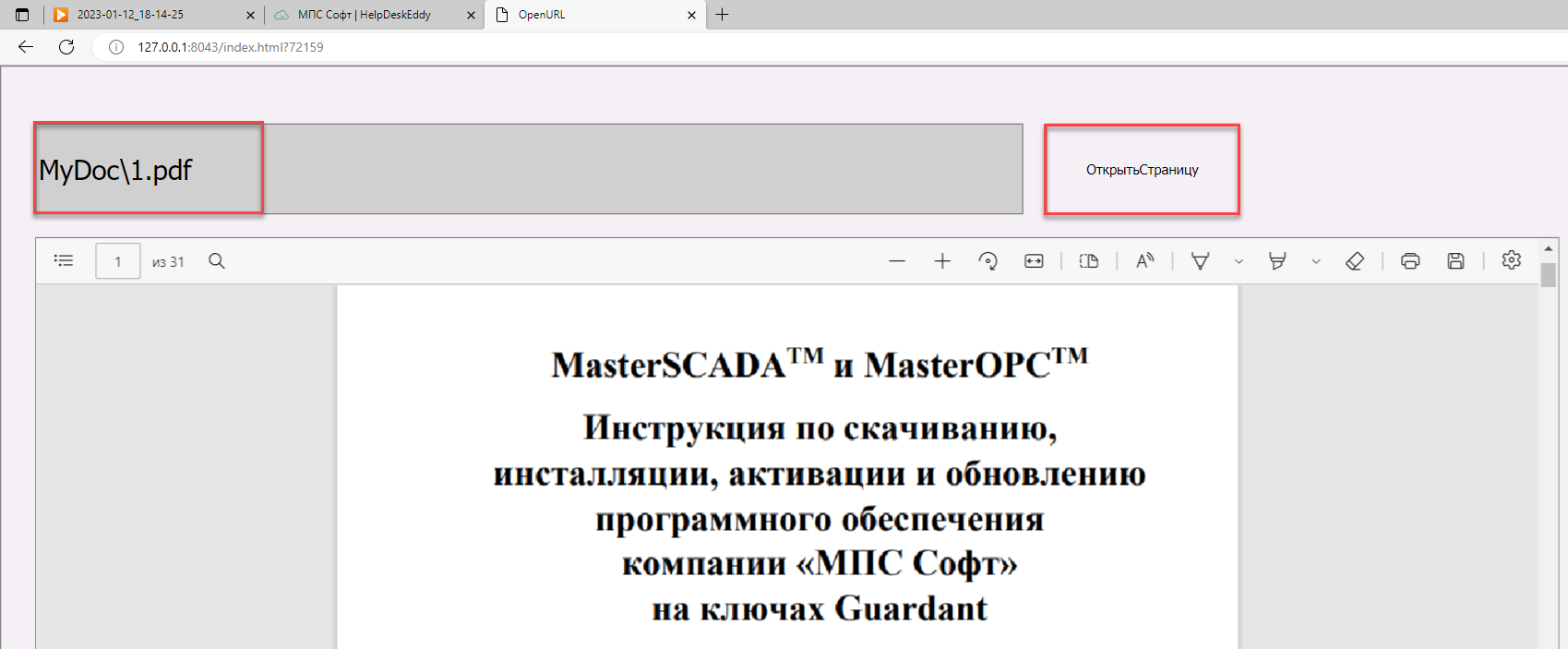This screenshot has height=649, width=1568.
Task: Select the Erase tool
Action: (1355, 261)
